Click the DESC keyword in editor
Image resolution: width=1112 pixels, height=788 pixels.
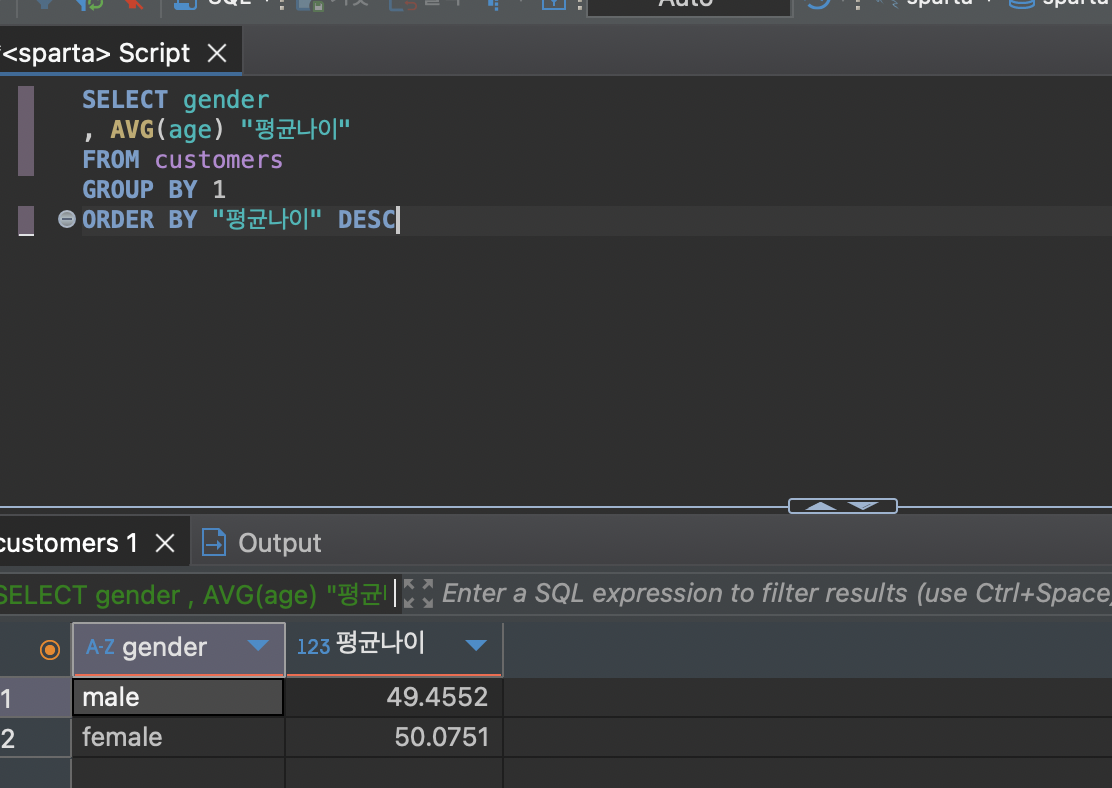(x=367, y=220)
